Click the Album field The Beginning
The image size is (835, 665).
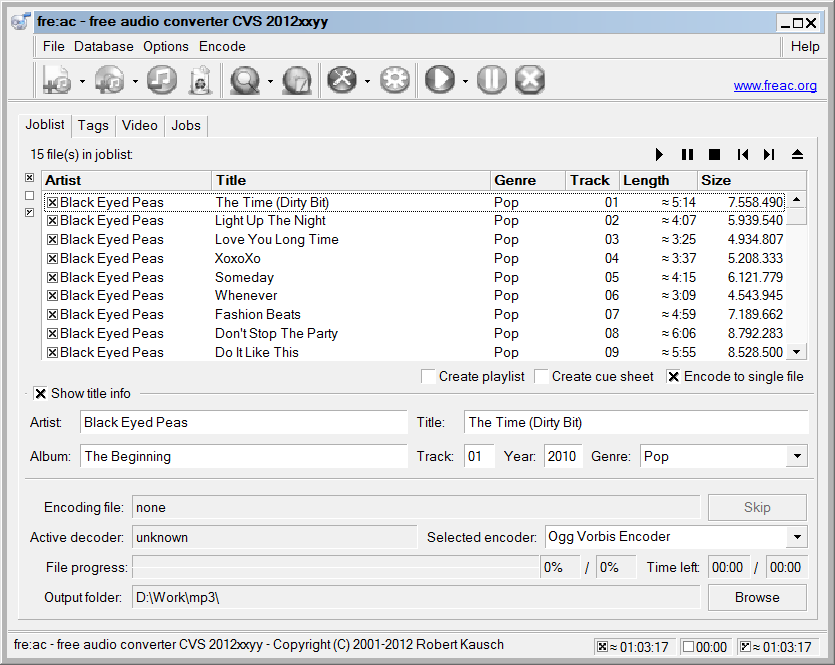click(244, 456)
